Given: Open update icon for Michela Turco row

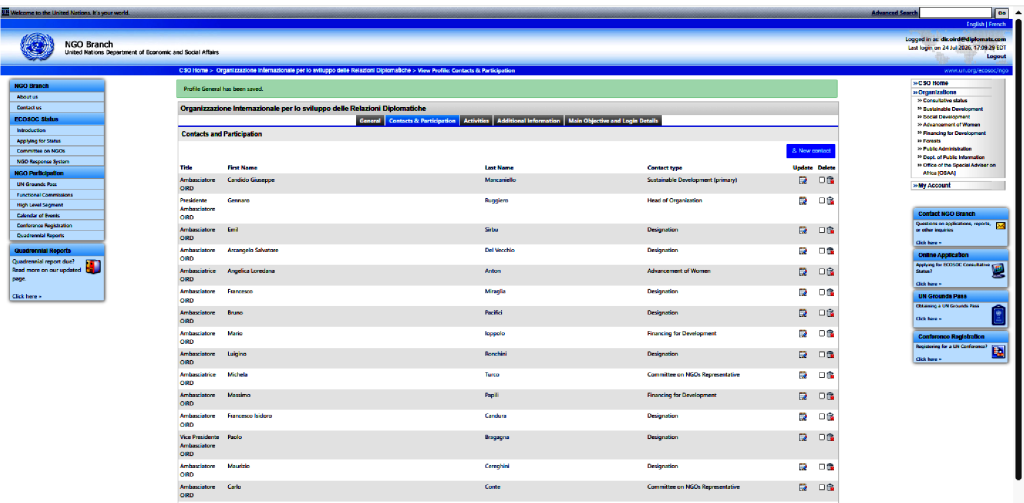Looking at the screenshot, I should pos(803,375).
